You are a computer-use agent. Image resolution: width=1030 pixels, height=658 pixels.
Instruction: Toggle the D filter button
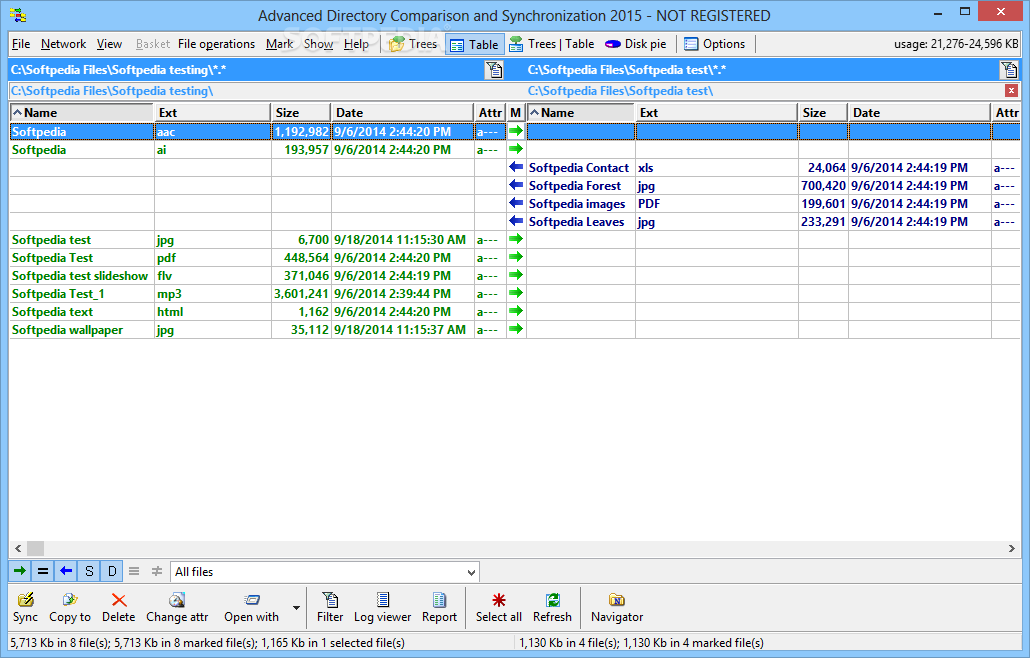112,571
